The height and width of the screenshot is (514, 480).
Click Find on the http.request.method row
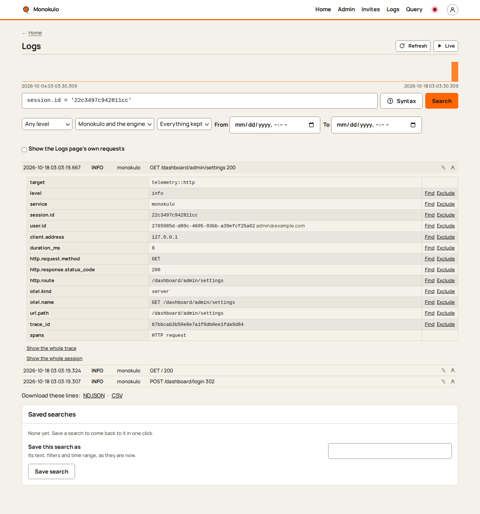click(429, 259)
